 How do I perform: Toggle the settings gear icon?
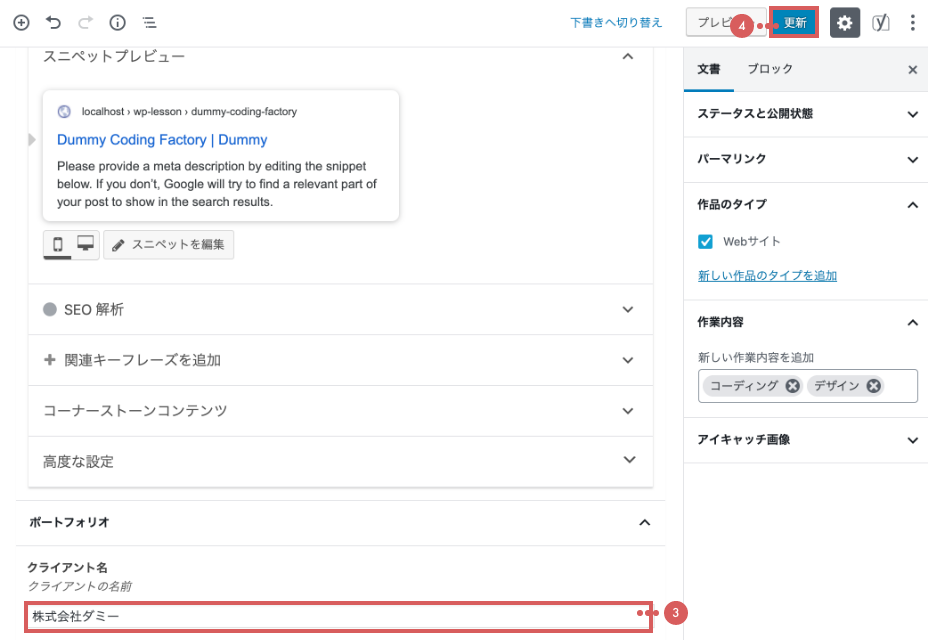point(845,23)
